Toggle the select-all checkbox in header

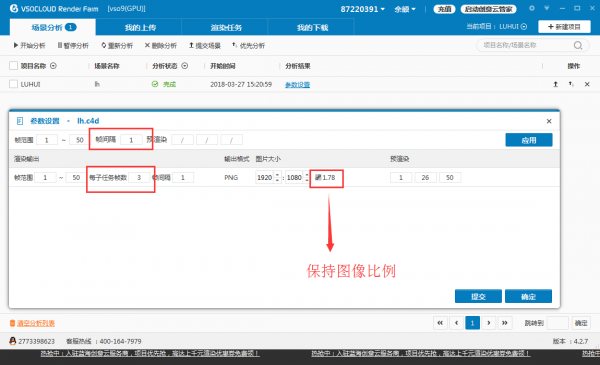pos(13,66)
